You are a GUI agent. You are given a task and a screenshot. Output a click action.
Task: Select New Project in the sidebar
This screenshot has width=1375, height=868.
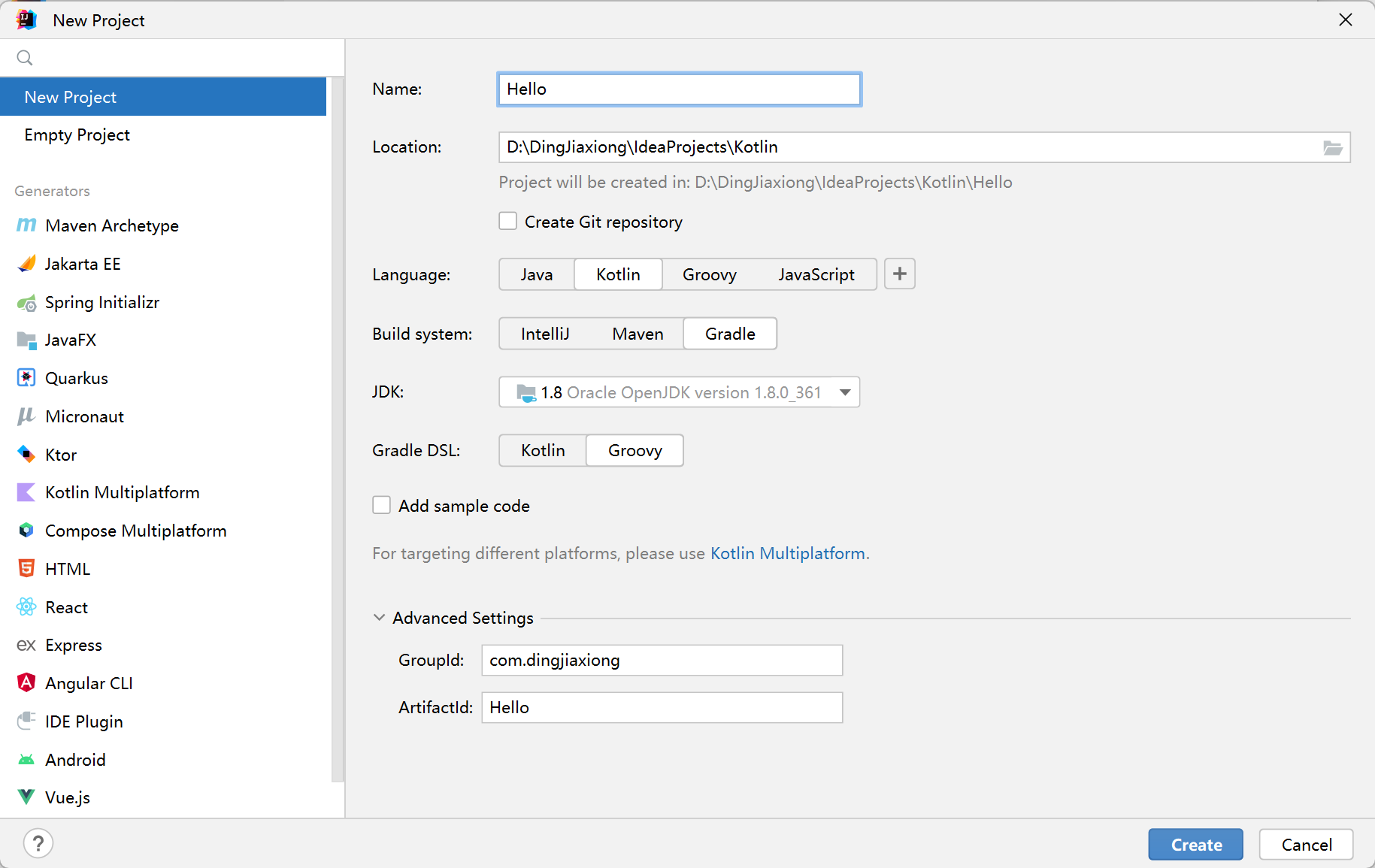[163, 97]
